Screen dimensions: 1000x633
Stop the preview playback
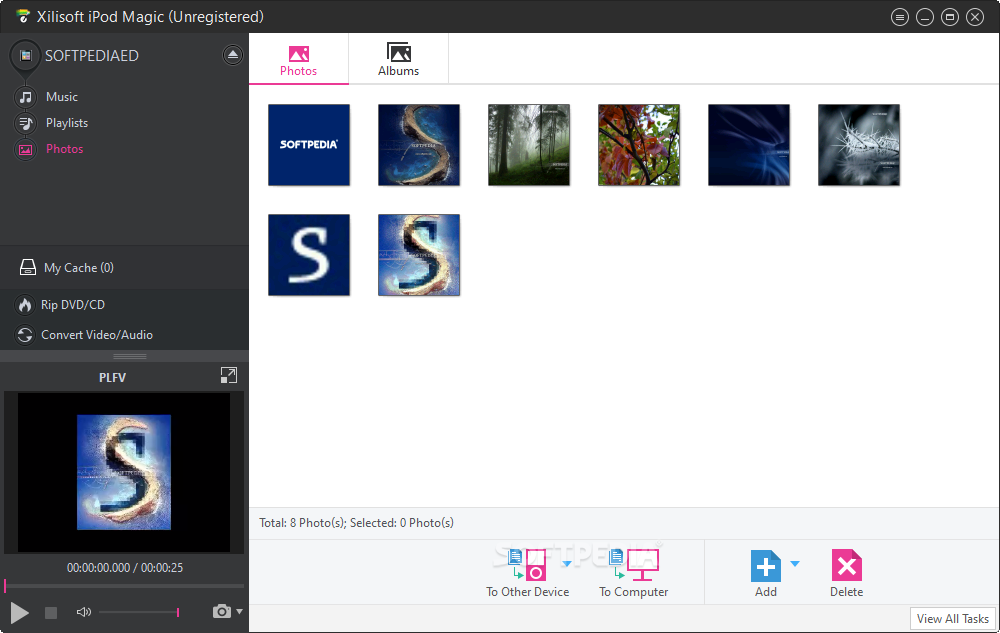tap(51, 613)
